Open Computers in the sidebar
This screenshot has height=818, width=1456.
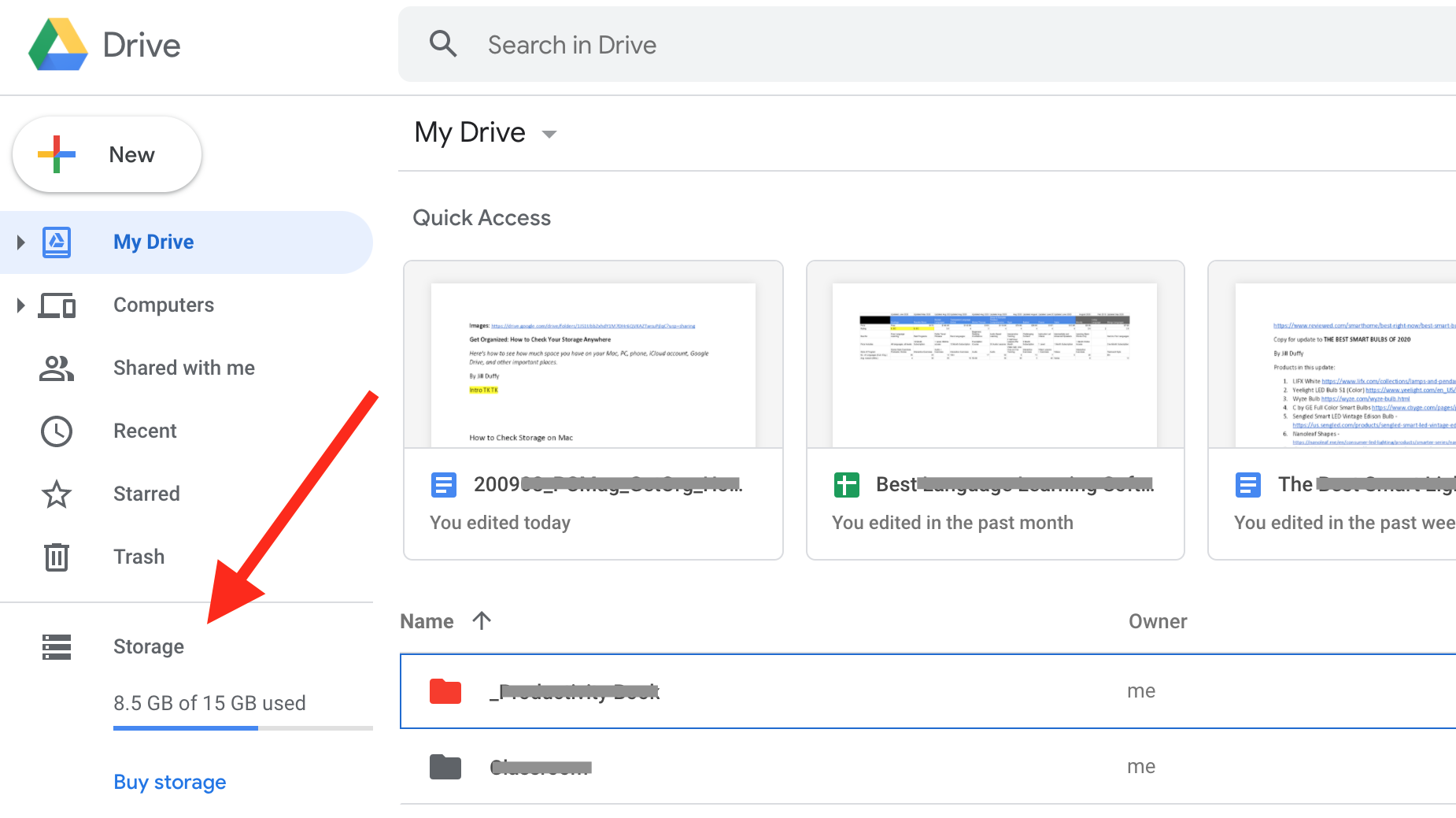point(163,305)
